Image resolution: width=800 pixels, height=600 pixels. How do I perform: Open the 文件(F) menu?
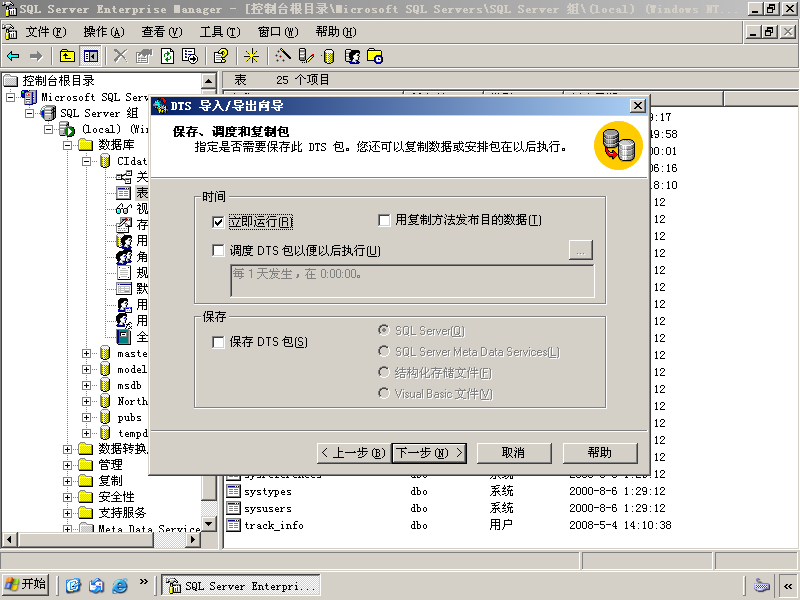click(46, 32)
